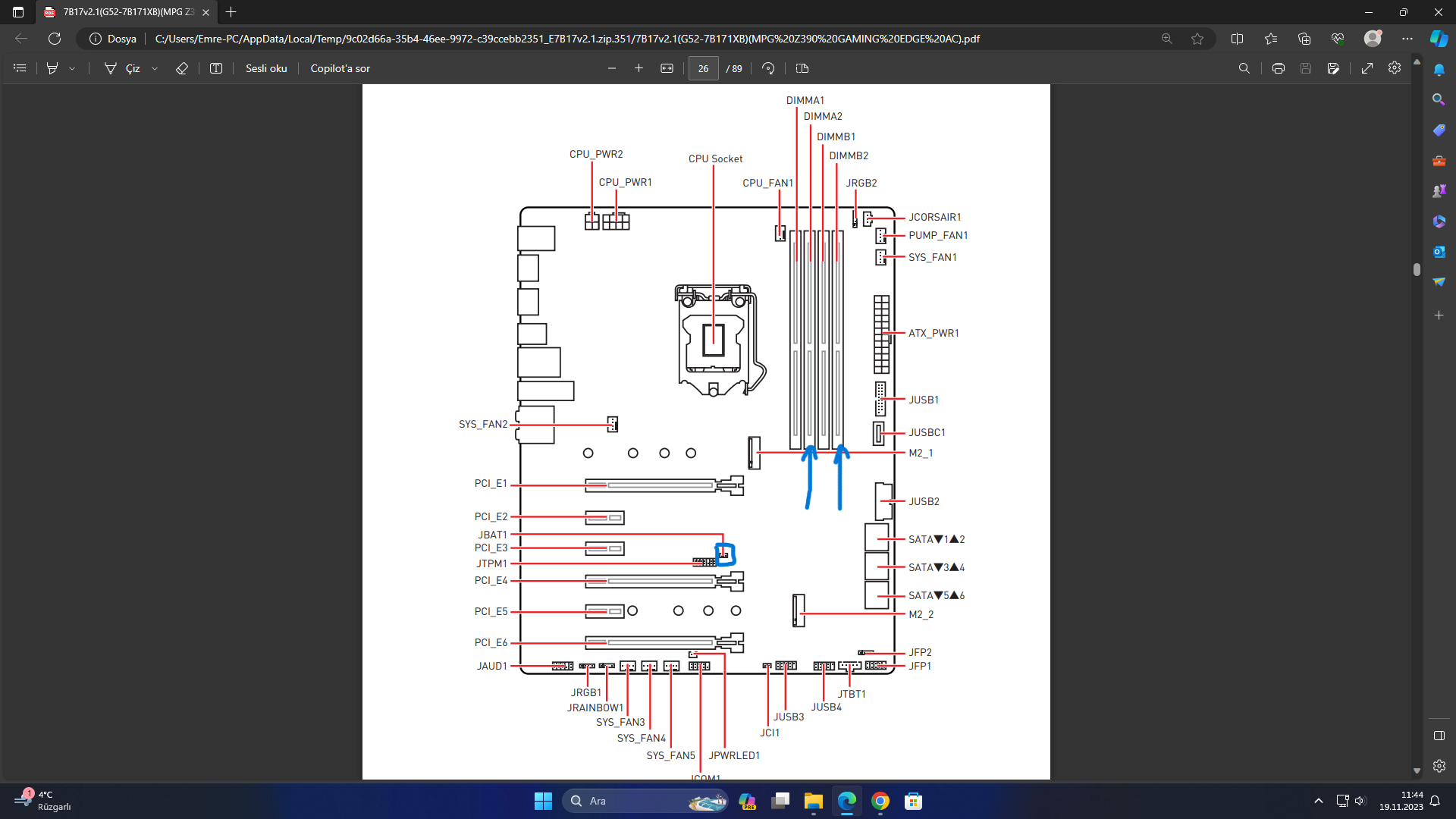Screen dimensions: 1456x819
Task: Open sidebar customize settings gear
Action: coord(1439,766)
